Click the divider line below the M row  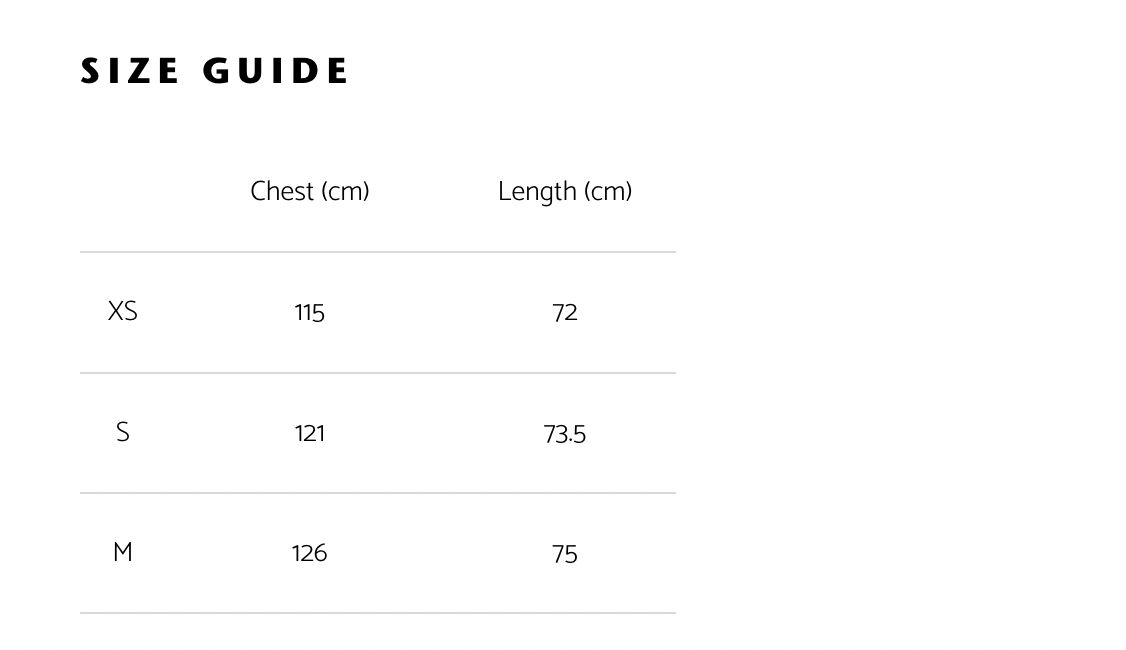tap(378, 613)
